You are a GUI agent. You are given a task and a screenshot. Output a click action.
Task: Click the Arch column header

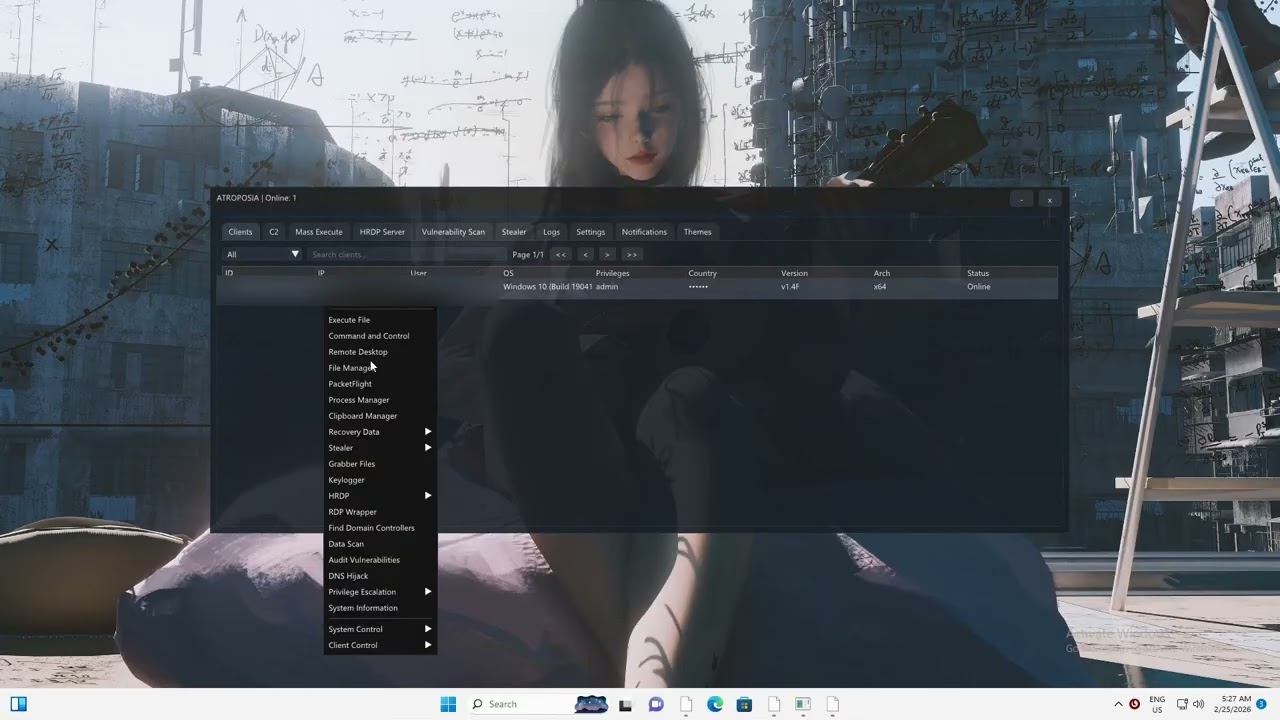[882, 273]
